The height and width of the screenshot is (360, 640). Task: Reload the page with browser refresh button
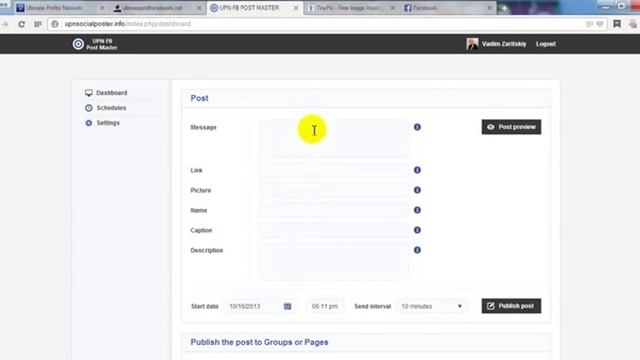click(21, 24)
